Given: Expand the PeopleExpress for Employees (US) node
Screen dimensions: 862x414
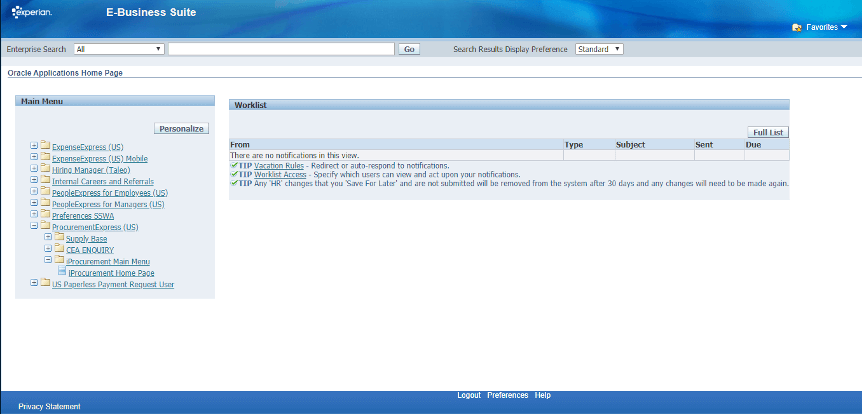Looking at the screenshot, I should click(34, 192).
